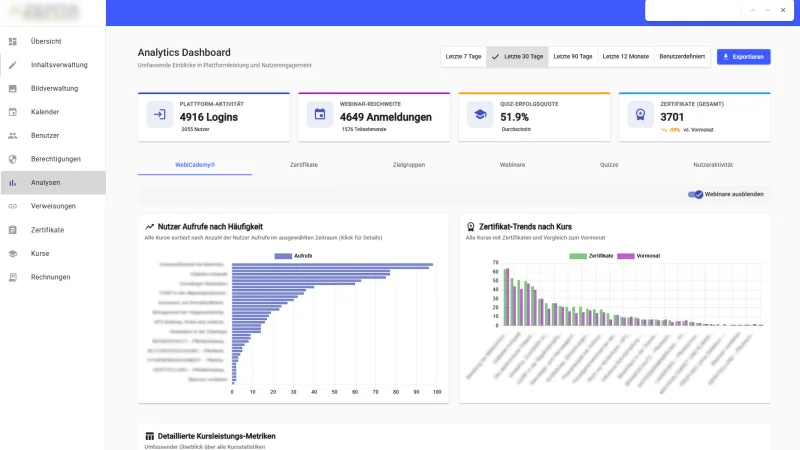Click the people icon beside Benutzer
This screenshot has width=800, height=450.
pyautogui.click(x=13, y=135)
